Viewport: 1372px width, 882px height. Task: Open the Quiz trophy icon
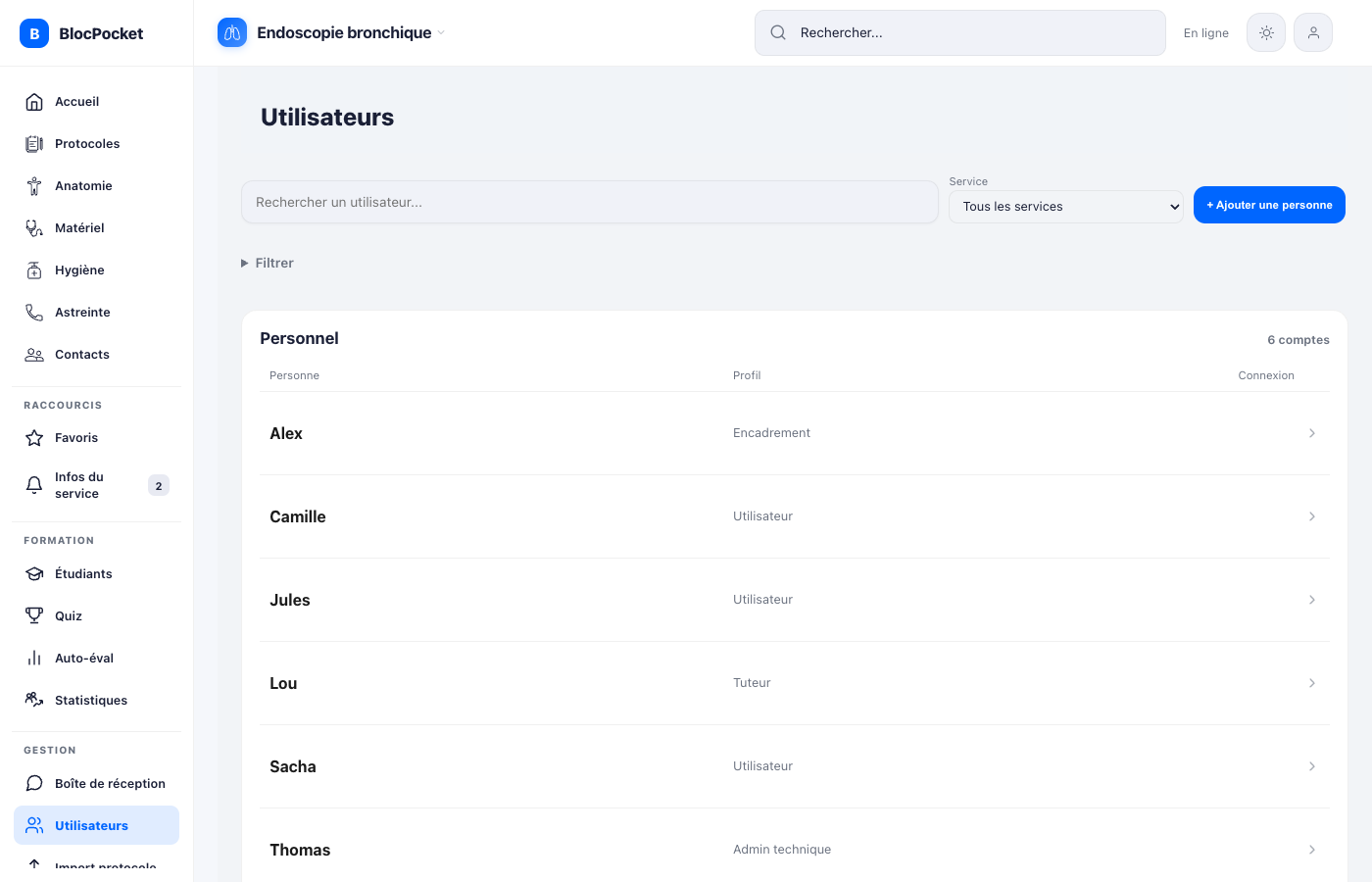tap(34, 616)
